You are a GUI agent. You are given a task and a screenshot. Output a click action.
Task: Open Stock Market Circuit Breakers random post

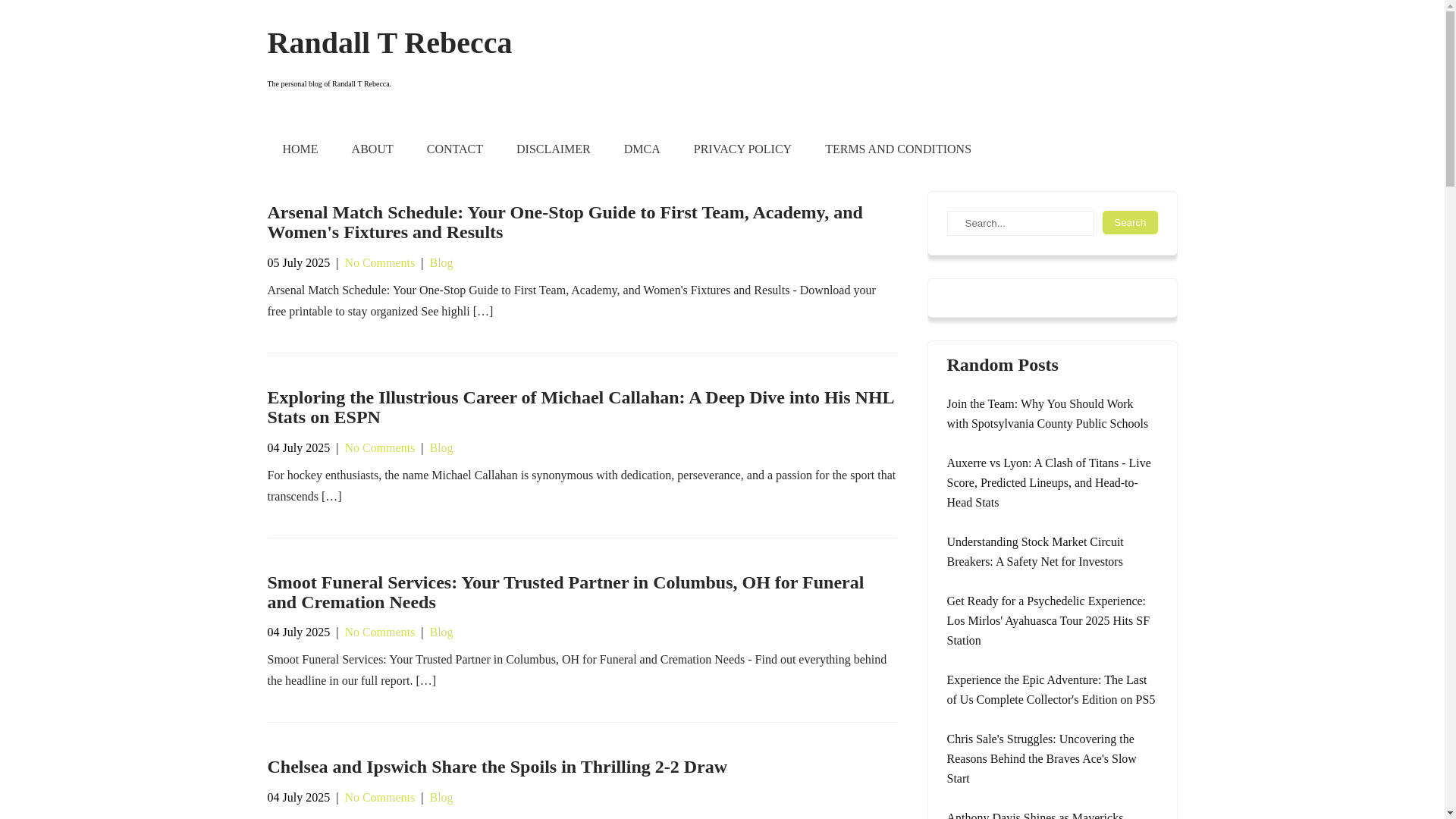tap(1035, 552)
